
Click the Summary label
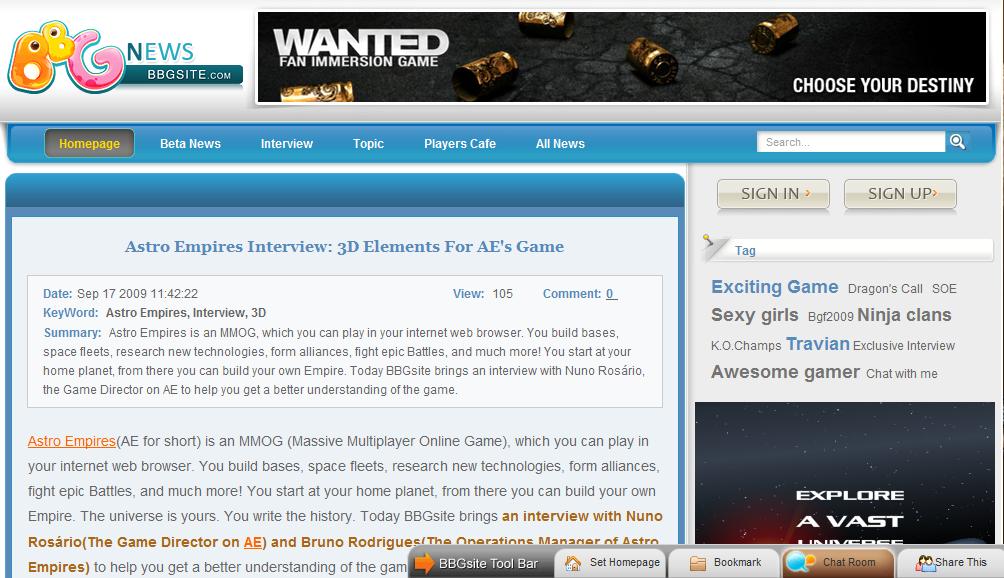click(x=72, y=333)
